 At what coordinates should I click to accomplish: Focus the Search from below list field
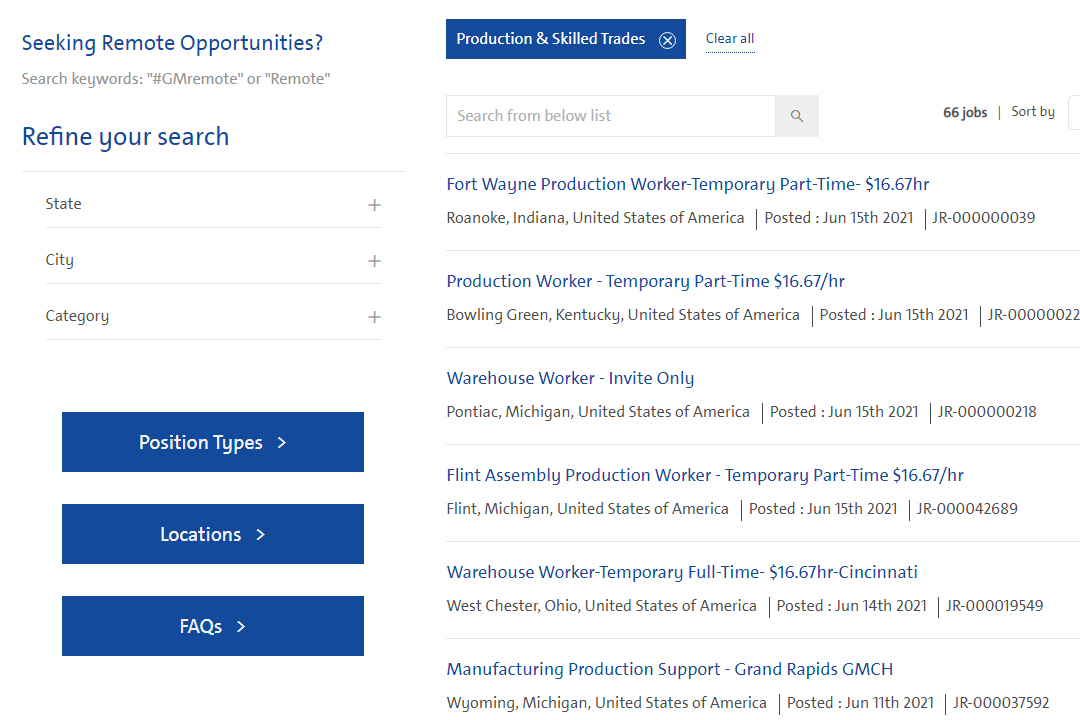[610, 116]
